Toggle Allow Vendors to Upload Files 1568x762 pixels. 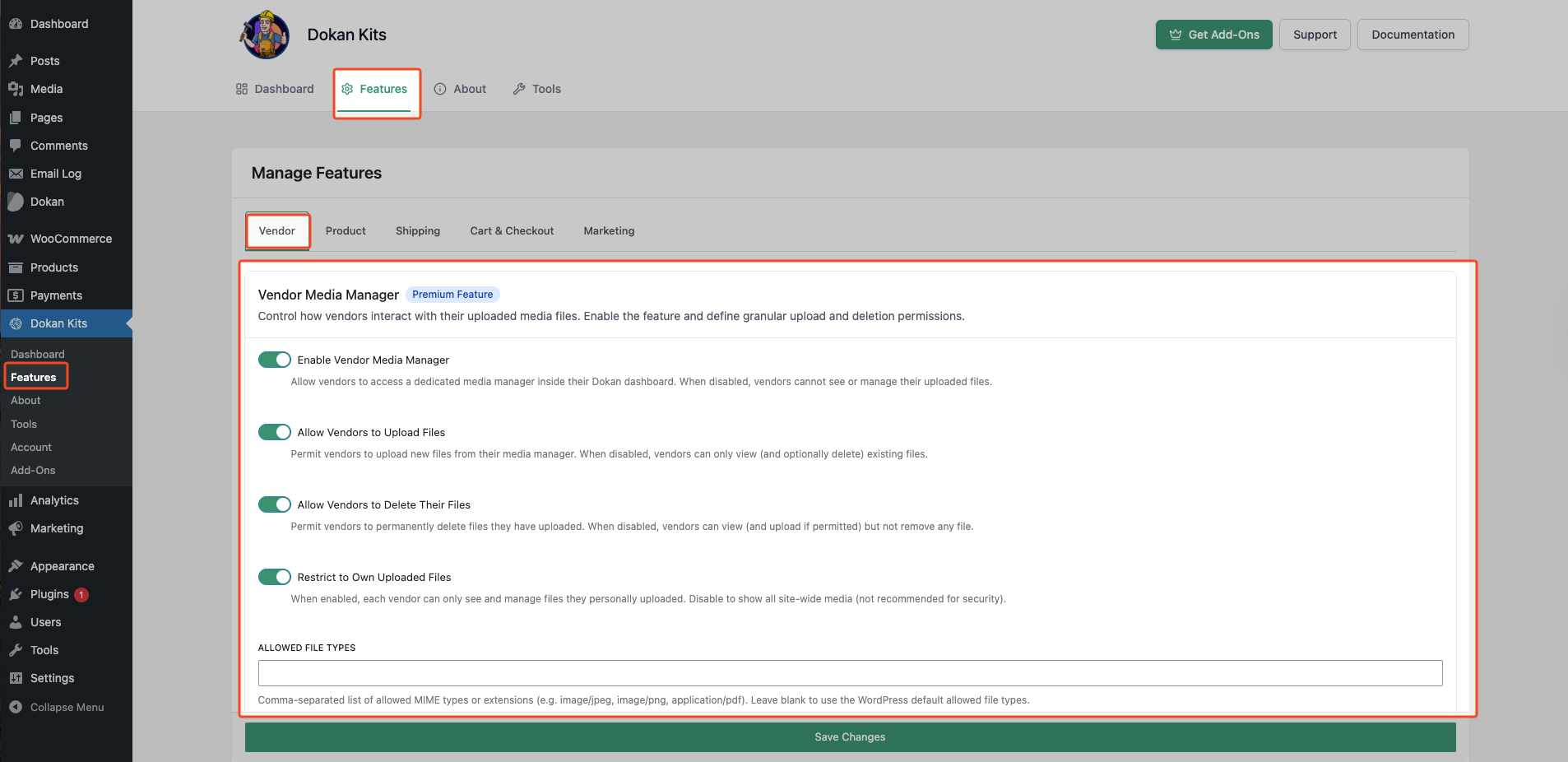coord(275,432)
